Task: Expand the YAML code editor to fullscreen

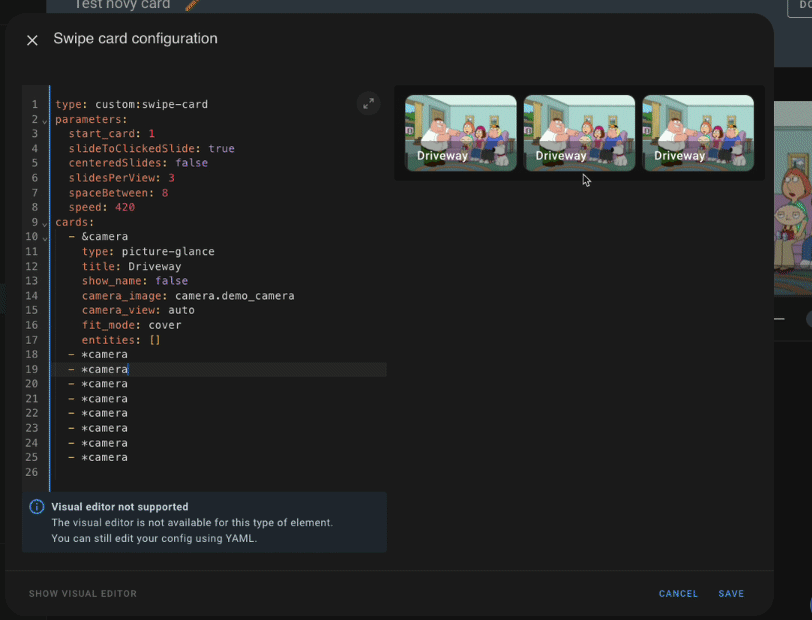Action: click(x=368, y=104)
